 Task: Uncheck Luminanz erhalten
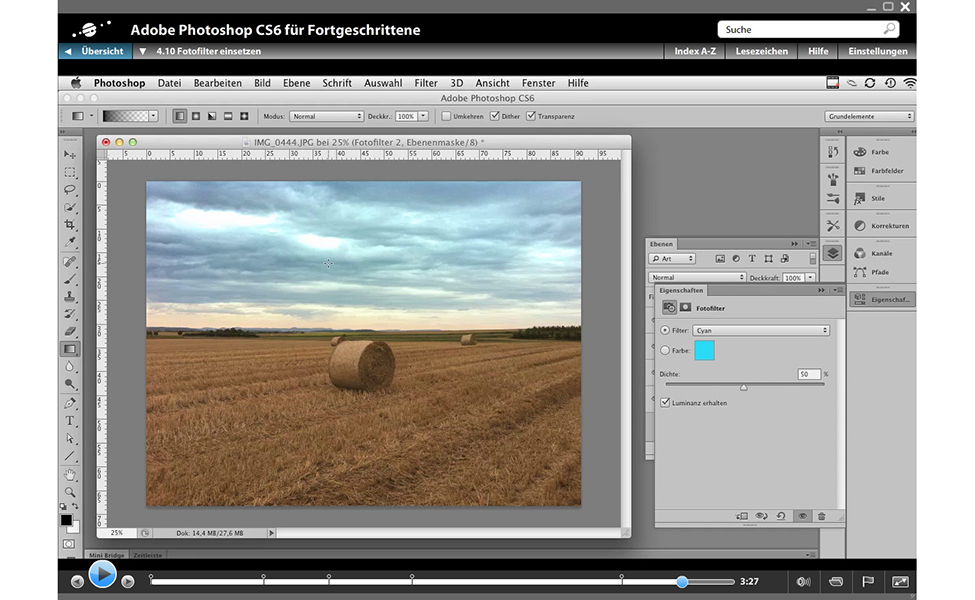click(666, 402)
